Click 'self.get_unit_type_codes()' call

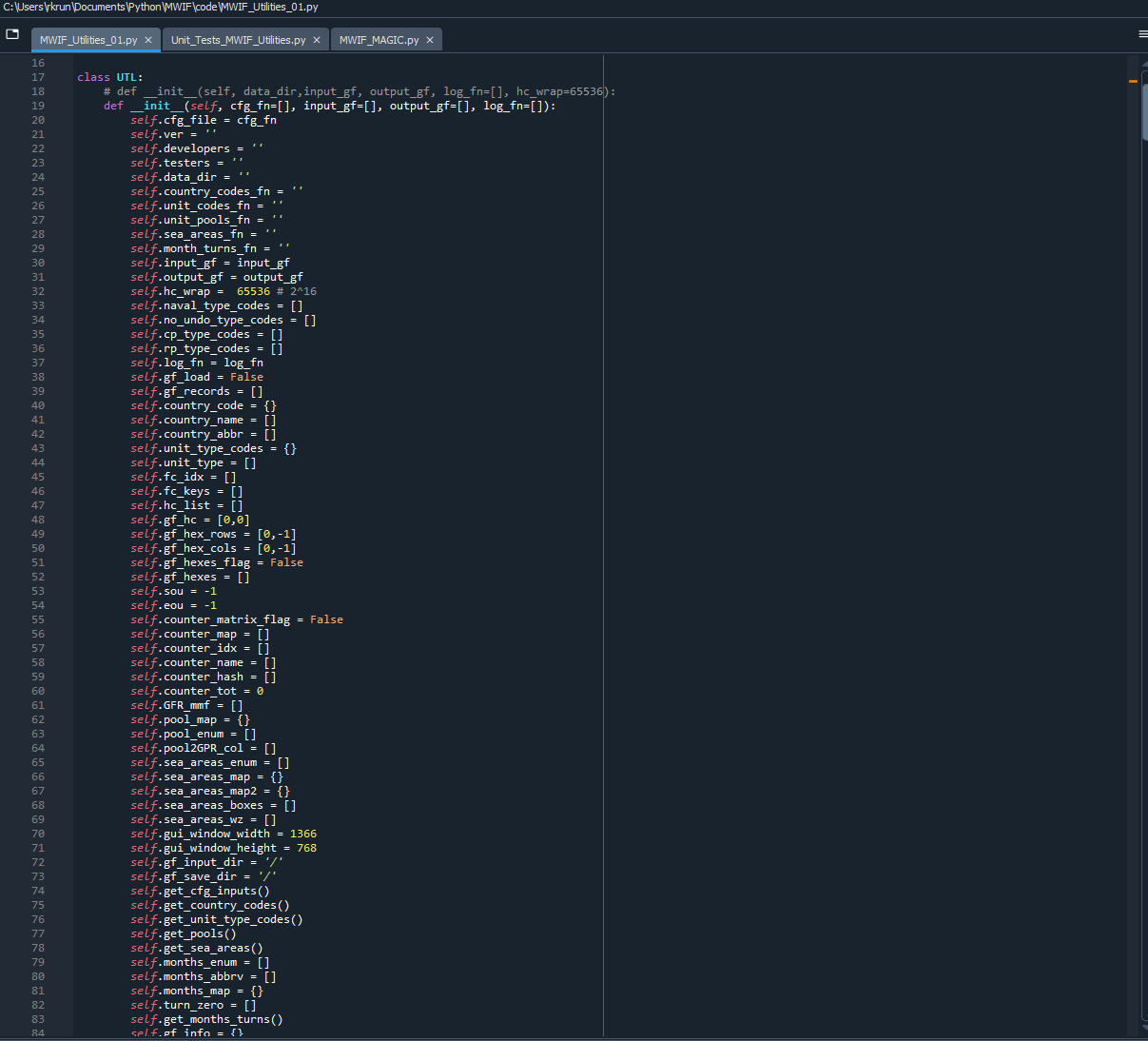tap(217, 919)
